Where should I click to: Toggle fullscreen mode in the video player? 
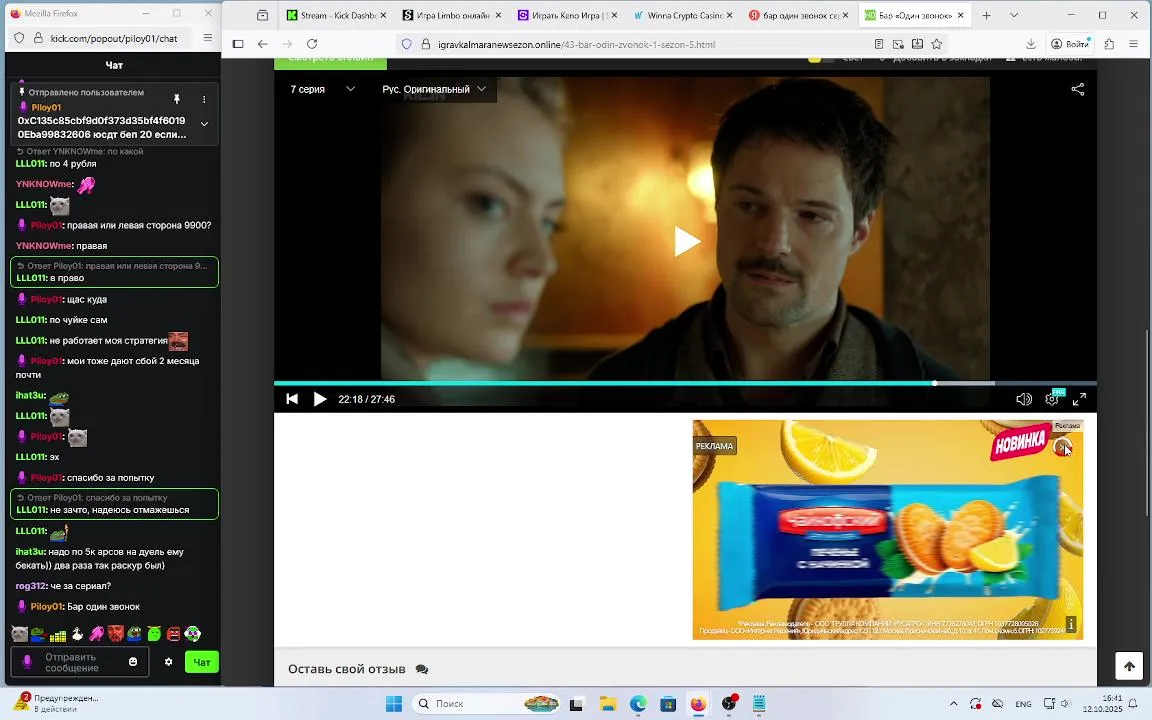point(1079,399)
